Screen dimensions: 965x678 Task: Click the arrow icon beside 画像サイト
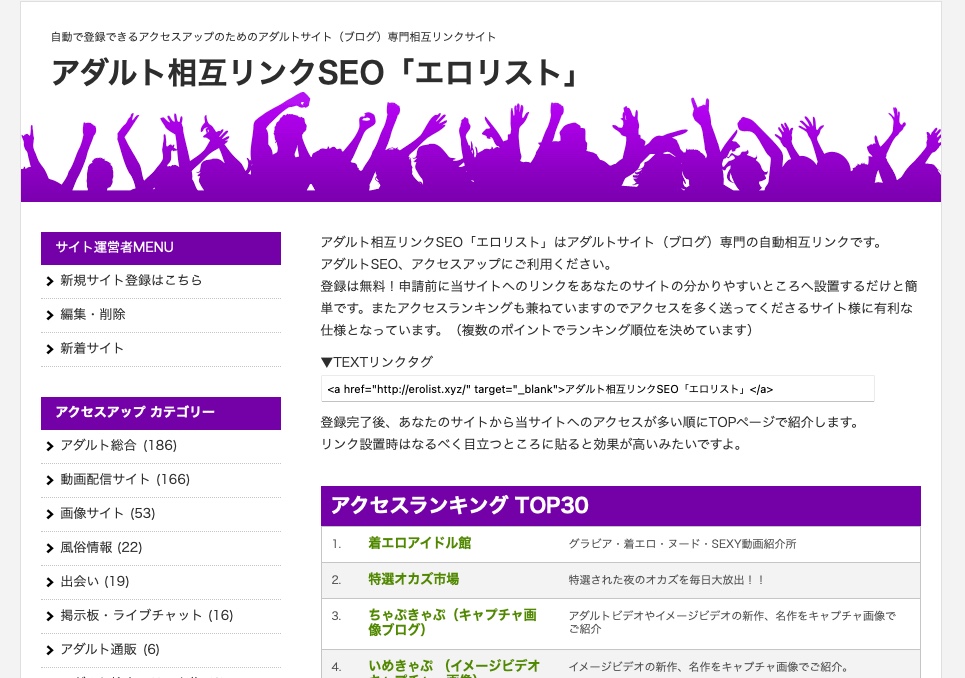tap(50, 513)
